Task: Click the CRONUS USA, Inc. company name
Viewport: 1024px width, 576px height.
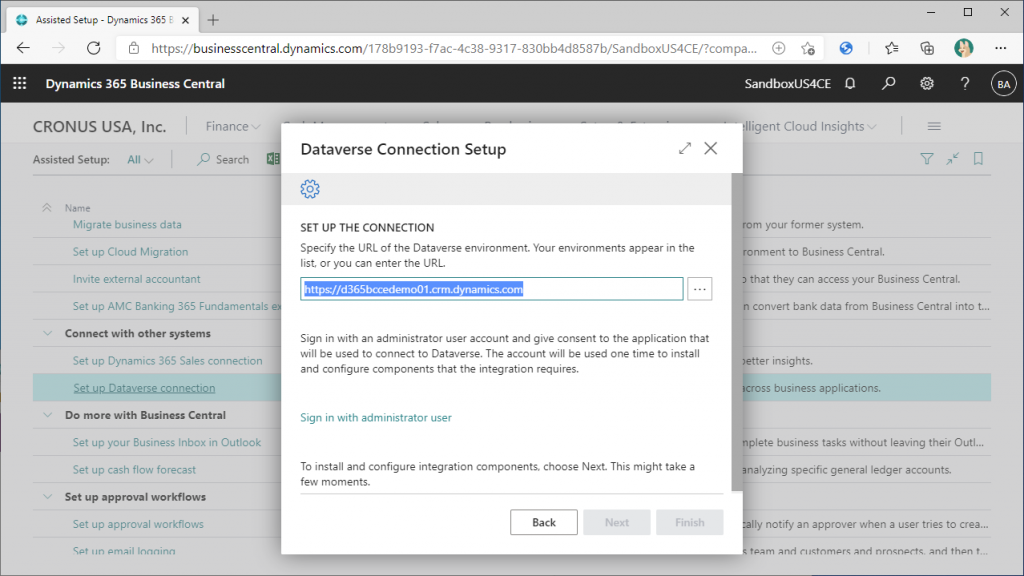Action: tap(99, 127)
